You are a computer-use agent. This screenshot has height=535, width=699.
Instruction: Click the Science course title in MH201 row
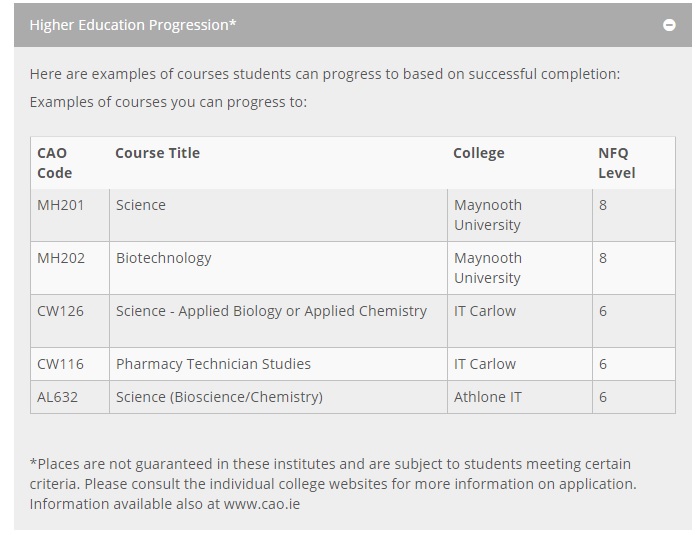pos(140,206)
